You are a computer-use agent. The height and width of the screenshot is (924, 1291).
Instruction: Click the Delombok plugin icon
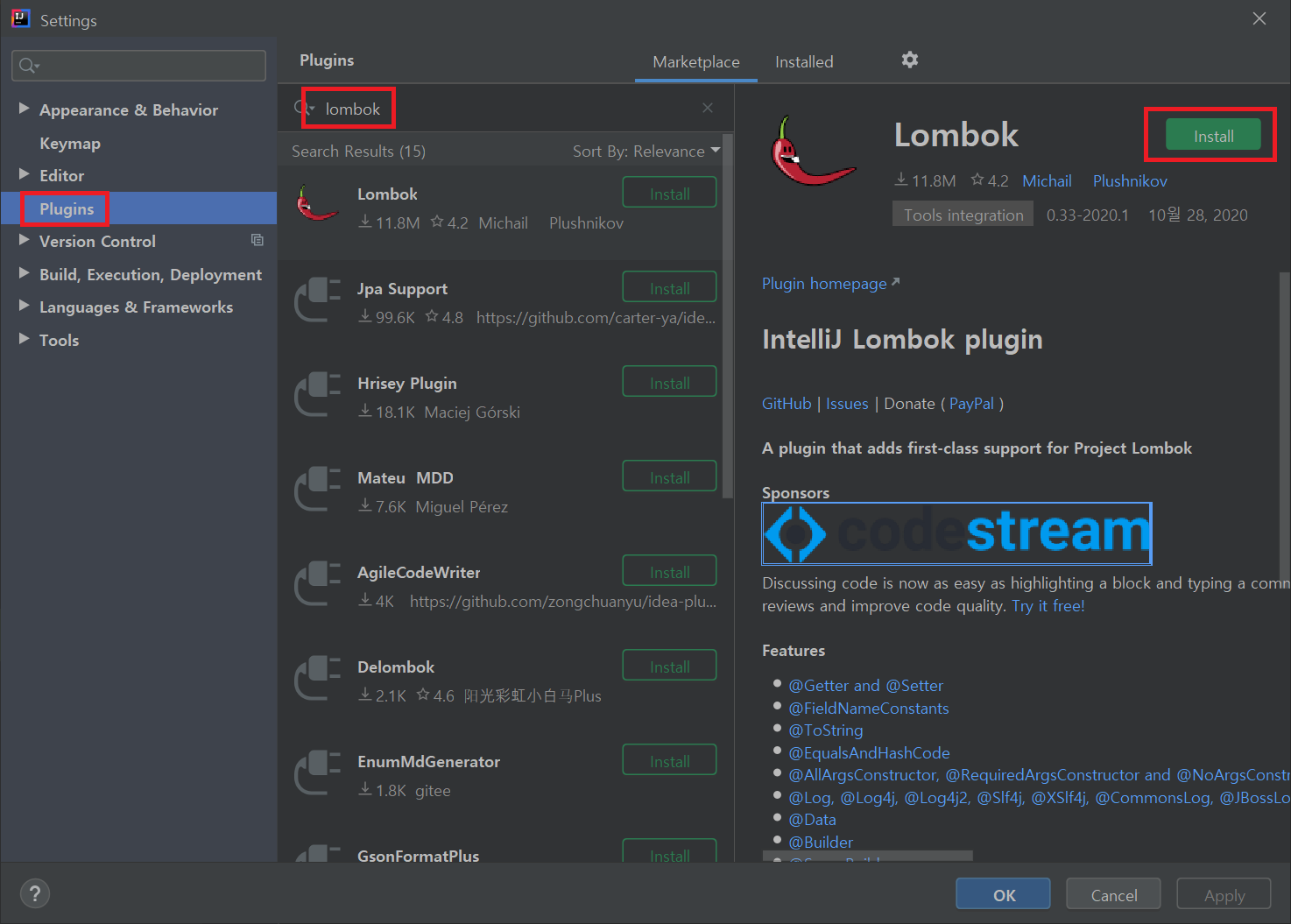317,677
